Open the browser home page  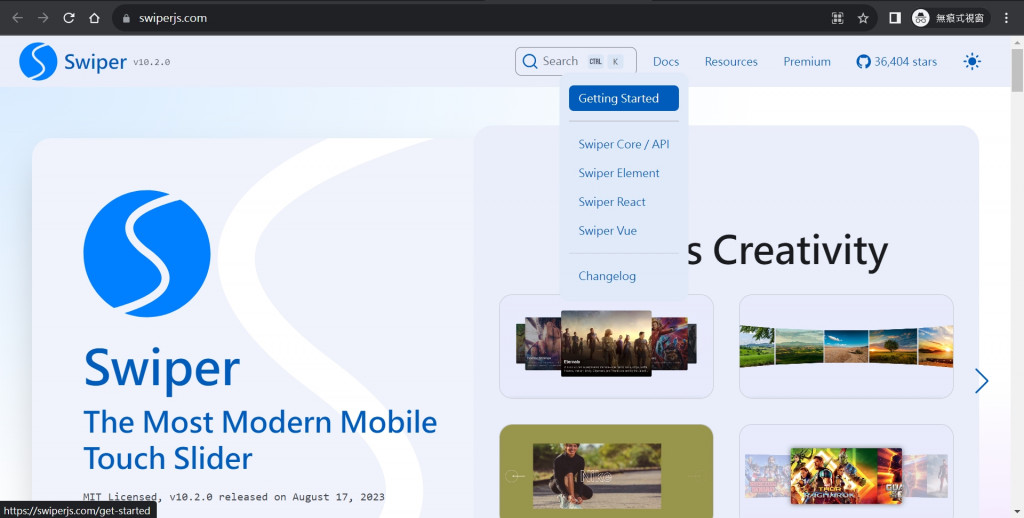(94, 18)
